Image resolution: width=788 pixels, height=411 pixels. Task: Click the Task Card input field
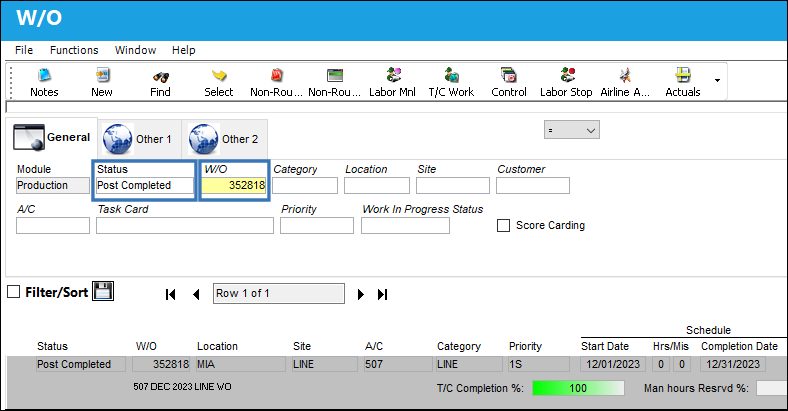click(x=185, y=226)
